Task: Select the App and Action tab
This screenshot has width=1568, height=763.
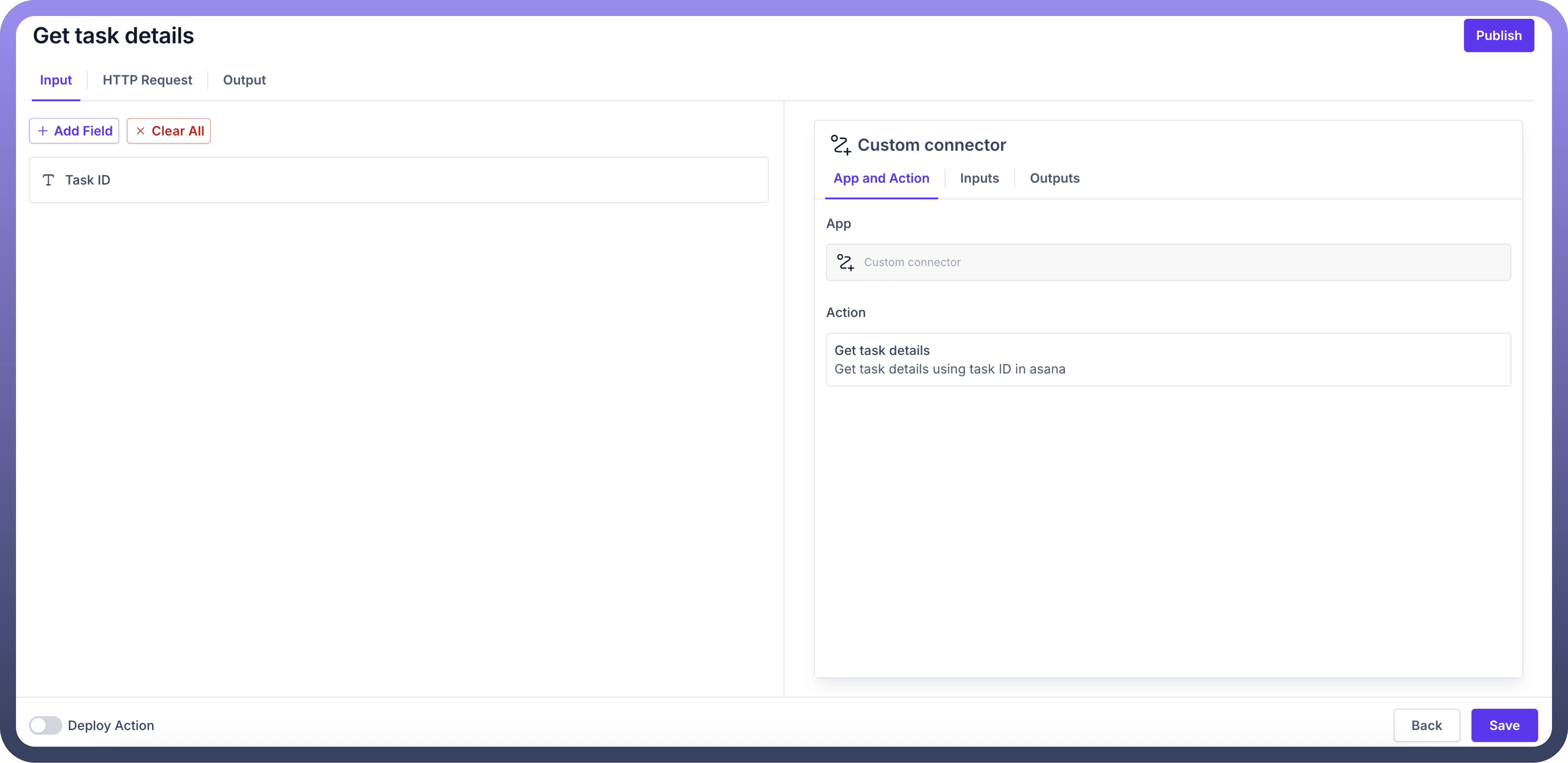Action: click(881, 178)
